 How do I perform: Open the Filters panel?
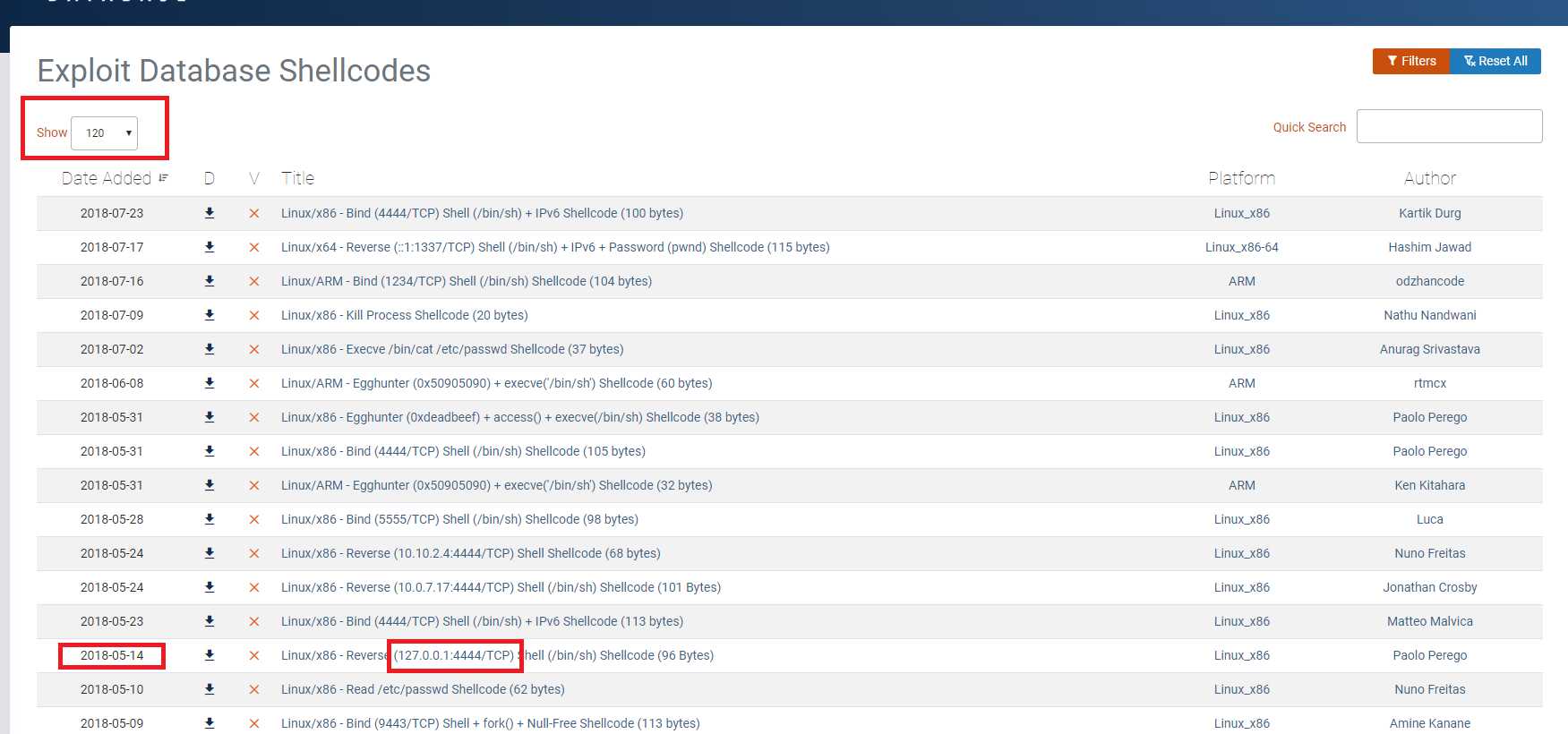(1411, 61)
